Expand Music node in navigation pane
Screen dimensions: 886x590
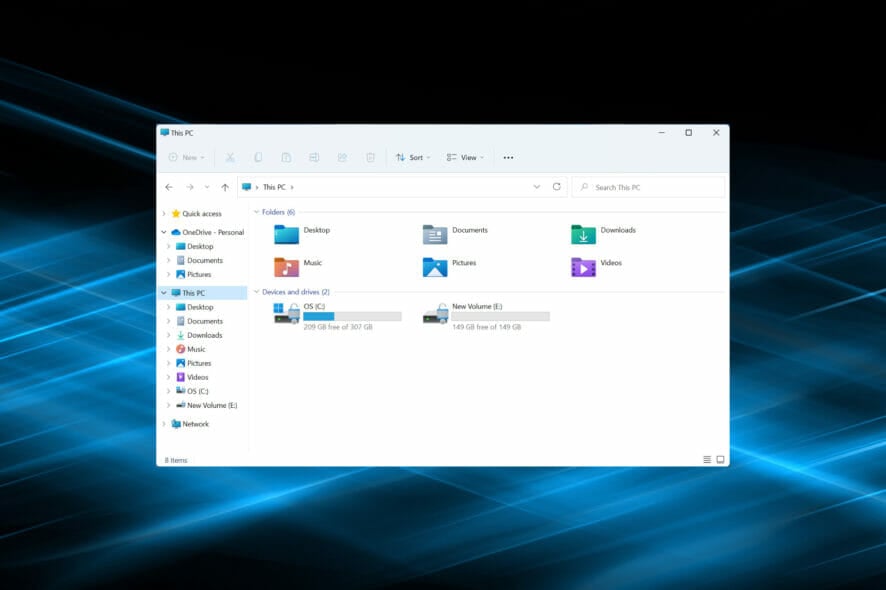point(168,349)
